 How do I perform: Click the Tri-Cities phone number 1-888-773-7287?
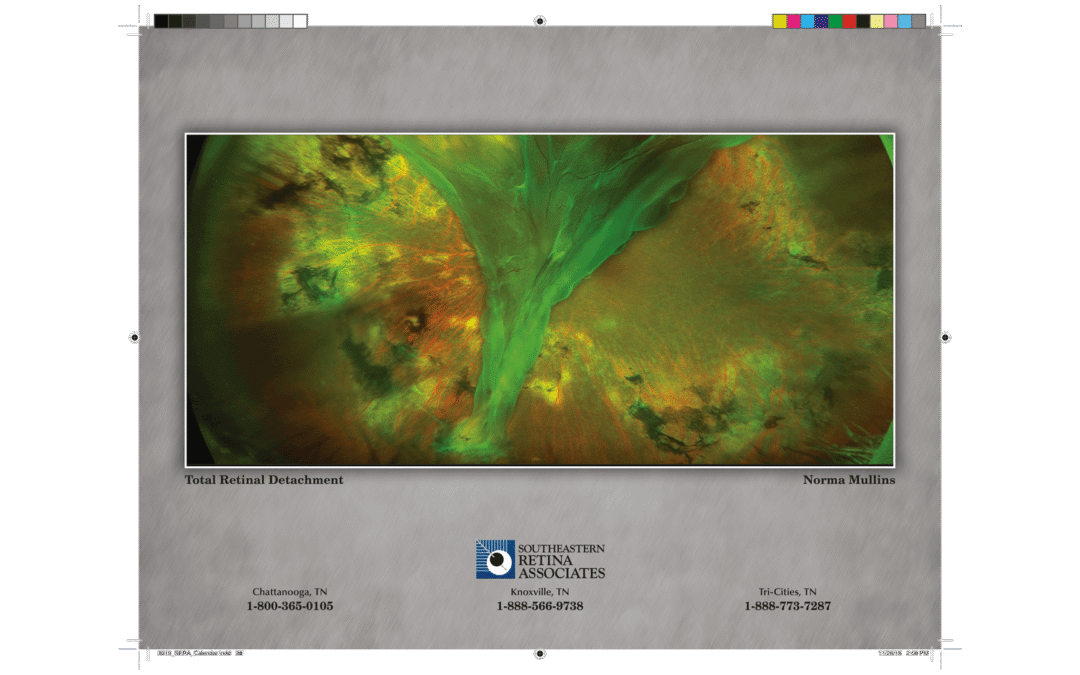(x=787, y=606)
